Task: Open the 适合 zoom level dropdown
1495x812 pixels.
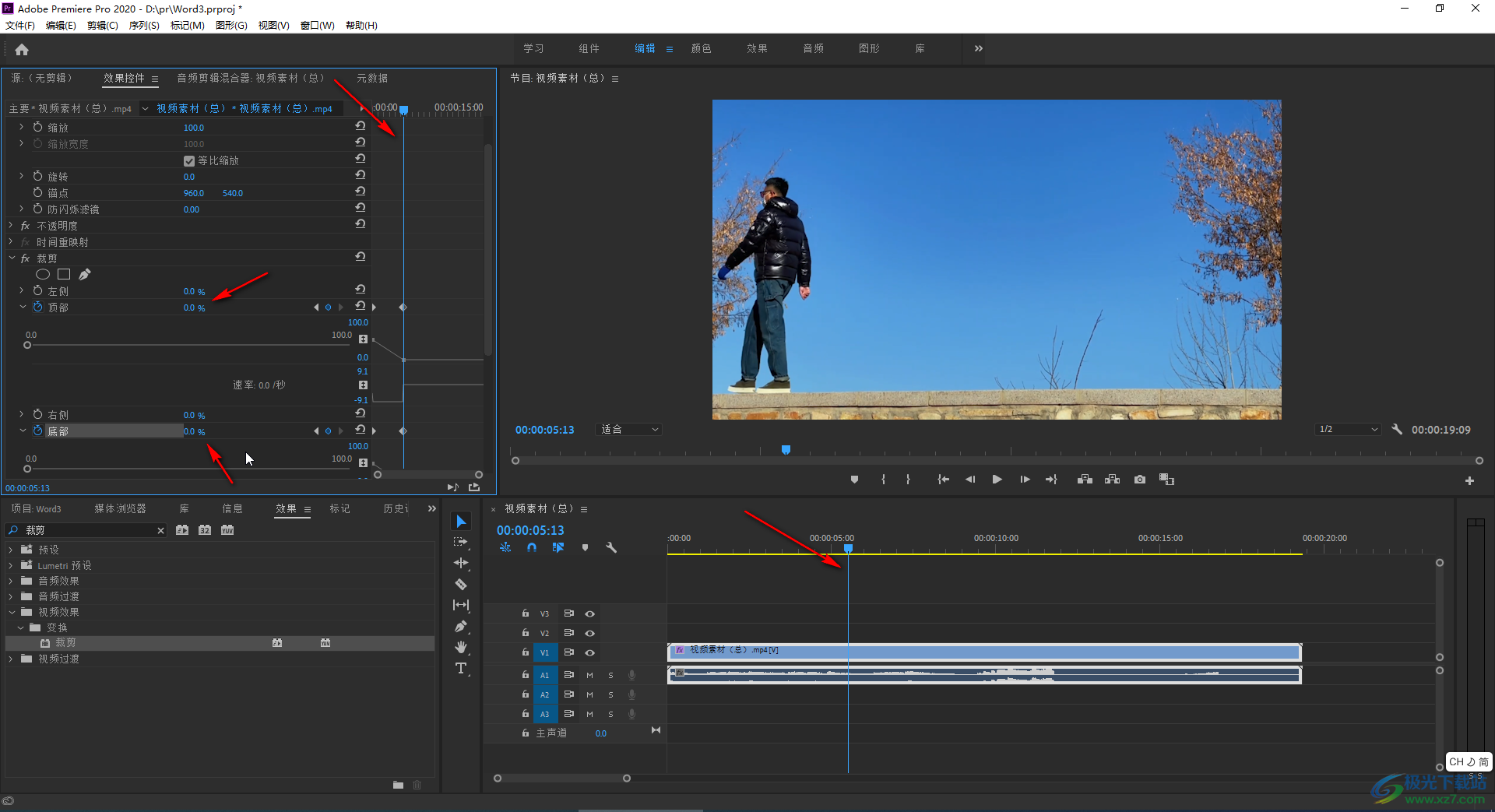Action: (628, 429)
